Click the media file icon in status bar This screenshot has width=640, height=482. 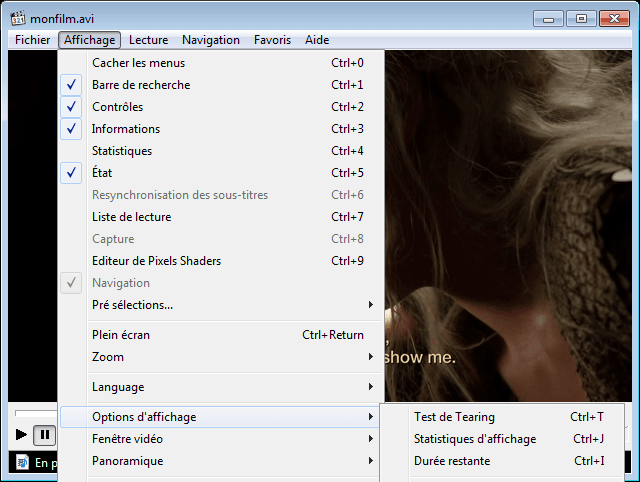(22, 462)
